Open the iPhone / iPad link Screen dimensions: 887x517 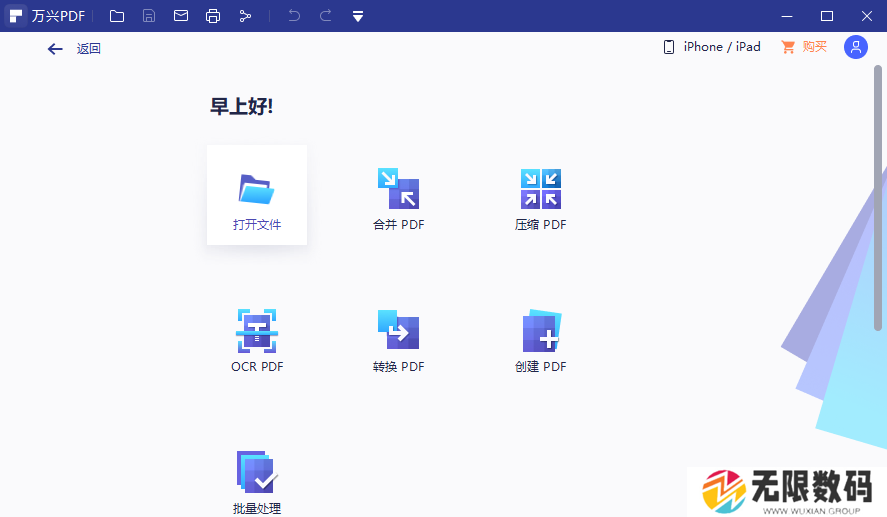coord(712,47)
